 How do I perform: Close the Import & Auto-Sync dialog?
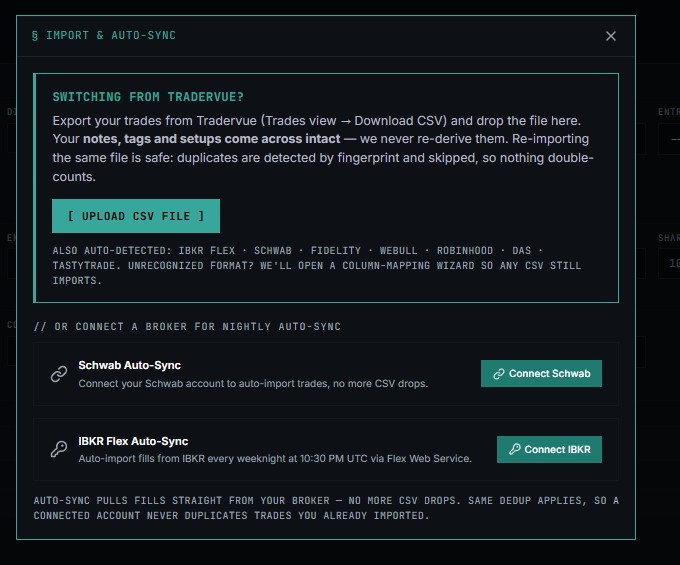(611, 36)
